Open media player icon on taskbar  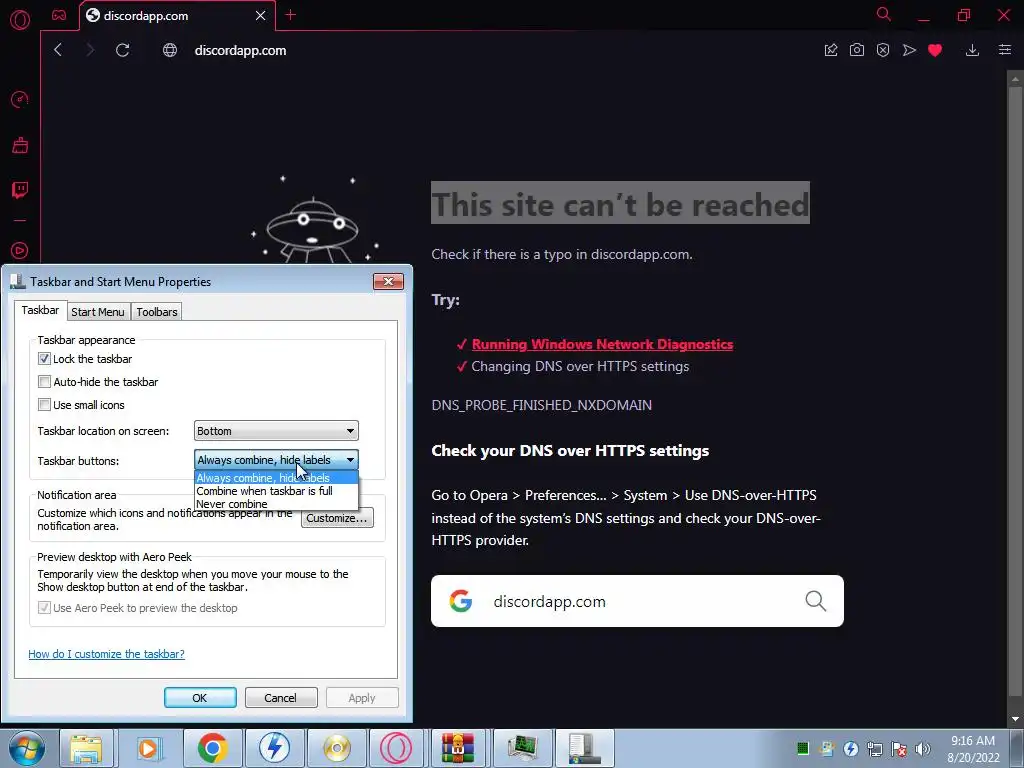[150, 748]
